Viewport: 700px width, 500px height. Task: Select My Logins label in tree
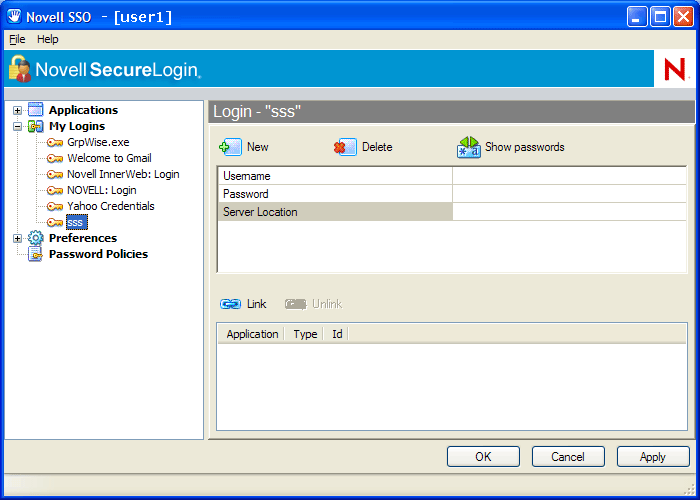[77, 126]
